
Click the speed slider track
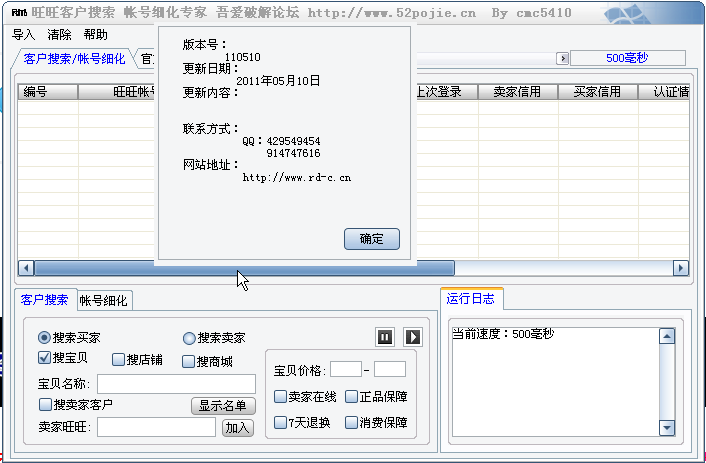[486, 59]
